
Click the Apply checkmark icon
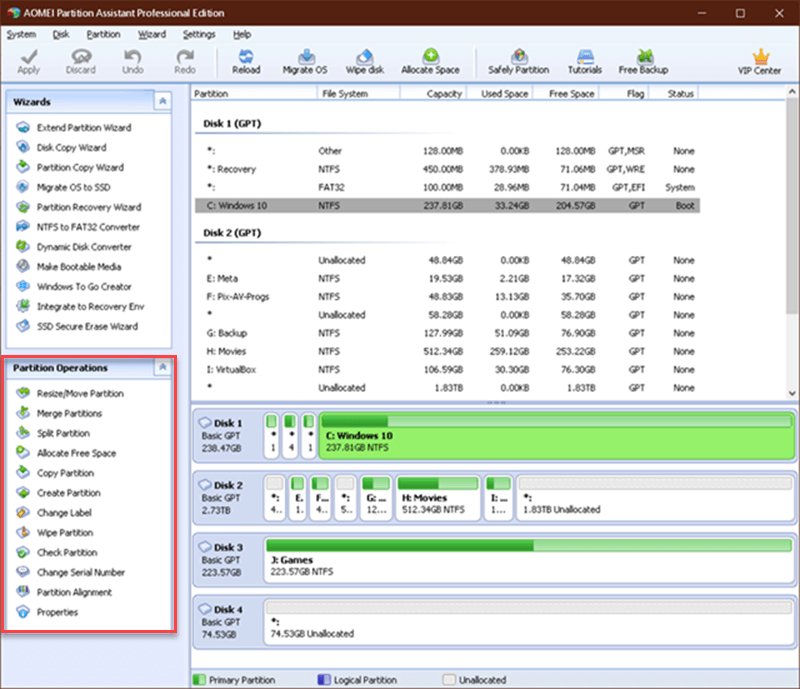click(x=29, y=56)
